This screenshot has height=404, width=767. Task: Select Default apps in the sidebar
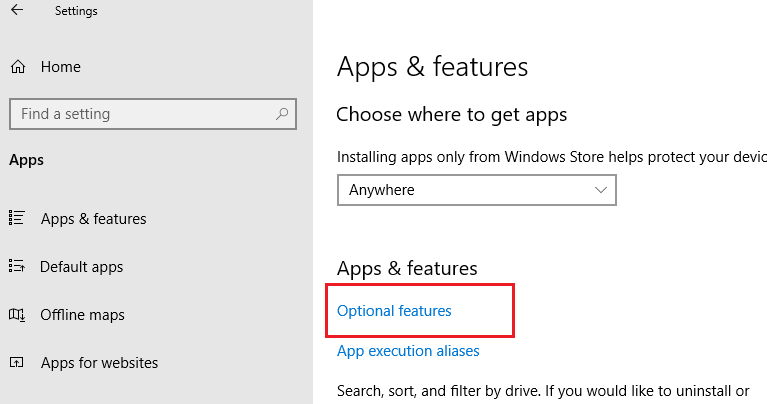[81, 267]
